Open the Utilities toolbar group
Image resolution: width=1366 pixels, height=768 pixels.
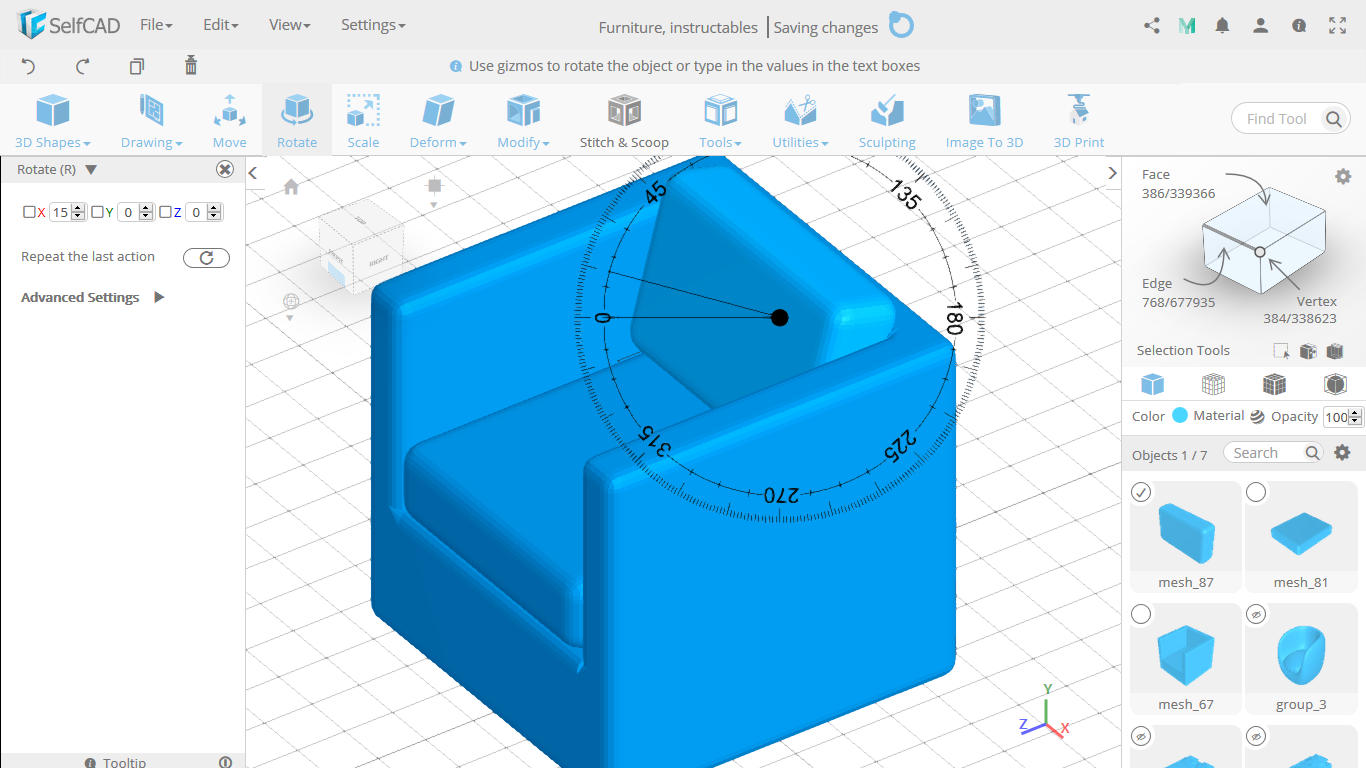point(800,120)
